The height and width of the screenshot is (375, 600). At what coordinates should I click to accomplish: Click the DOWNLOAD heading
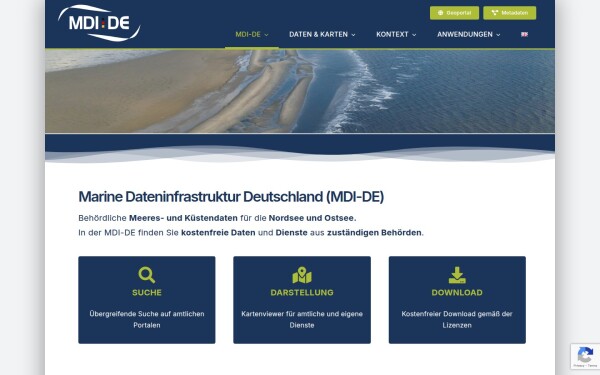[x=457, y=293]
